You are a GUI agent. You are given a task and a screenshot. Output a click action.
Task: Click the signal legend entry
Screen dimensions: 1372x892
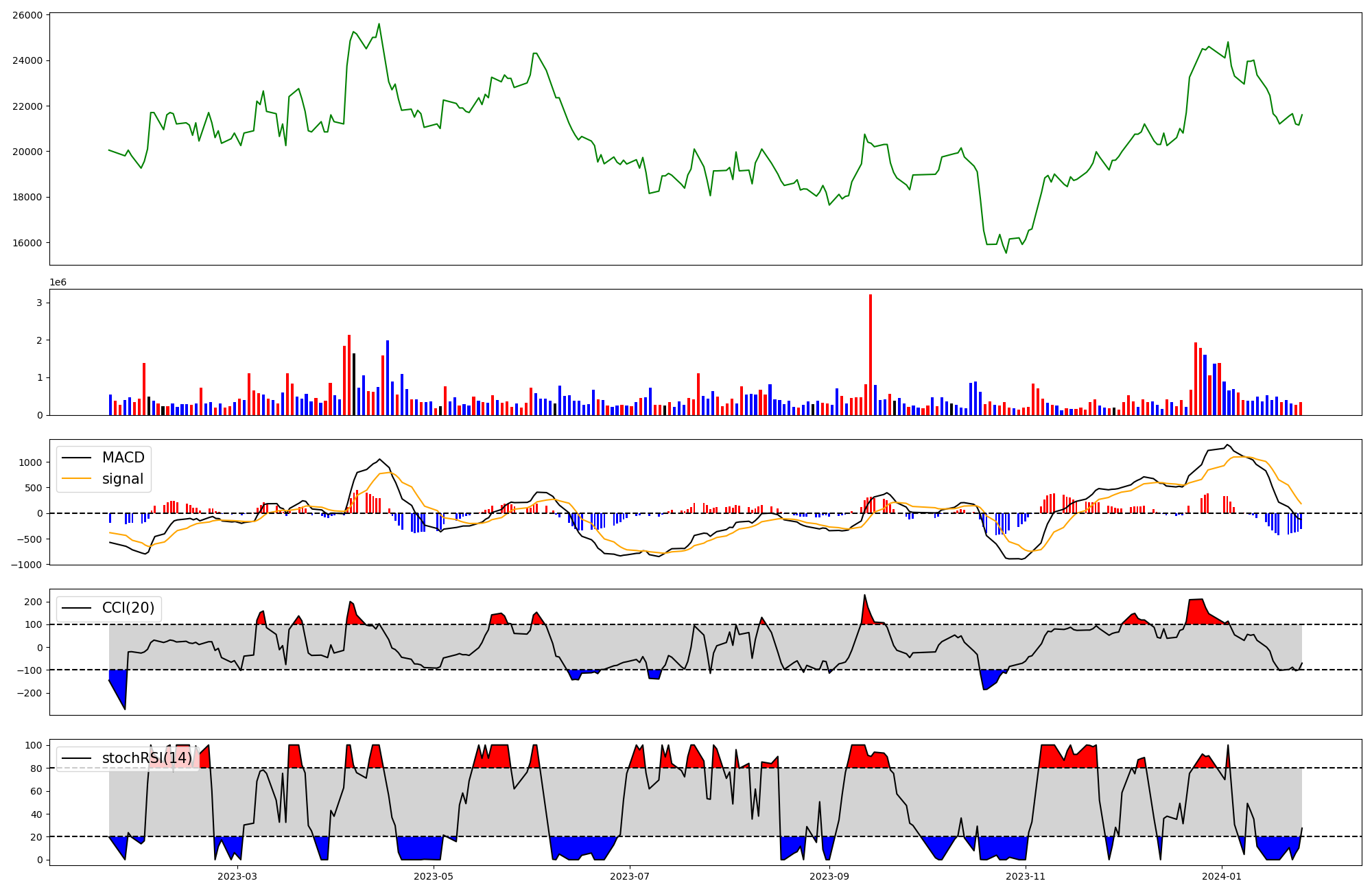122,479
